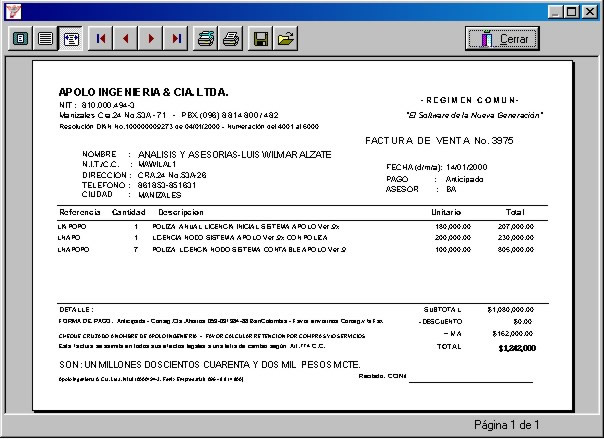Click the Página 1 de 1 status text
Screen dimensions: 604x439
coord(507,425)
